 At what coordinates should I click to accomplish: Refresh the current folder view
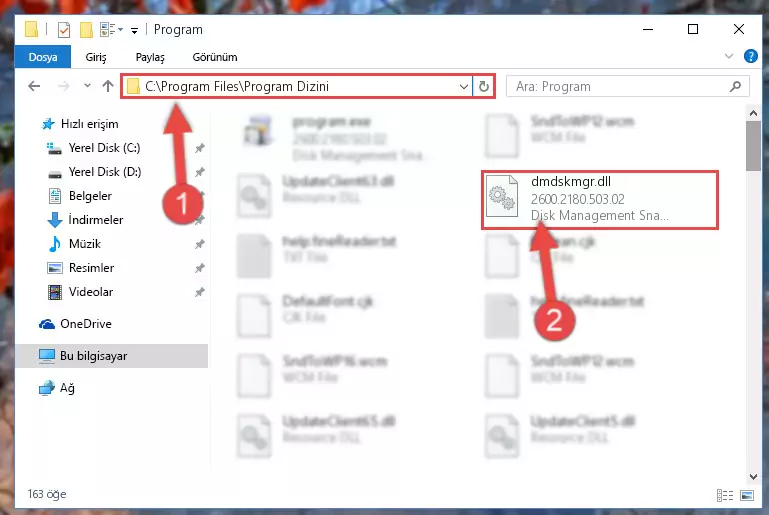(484, 86)
